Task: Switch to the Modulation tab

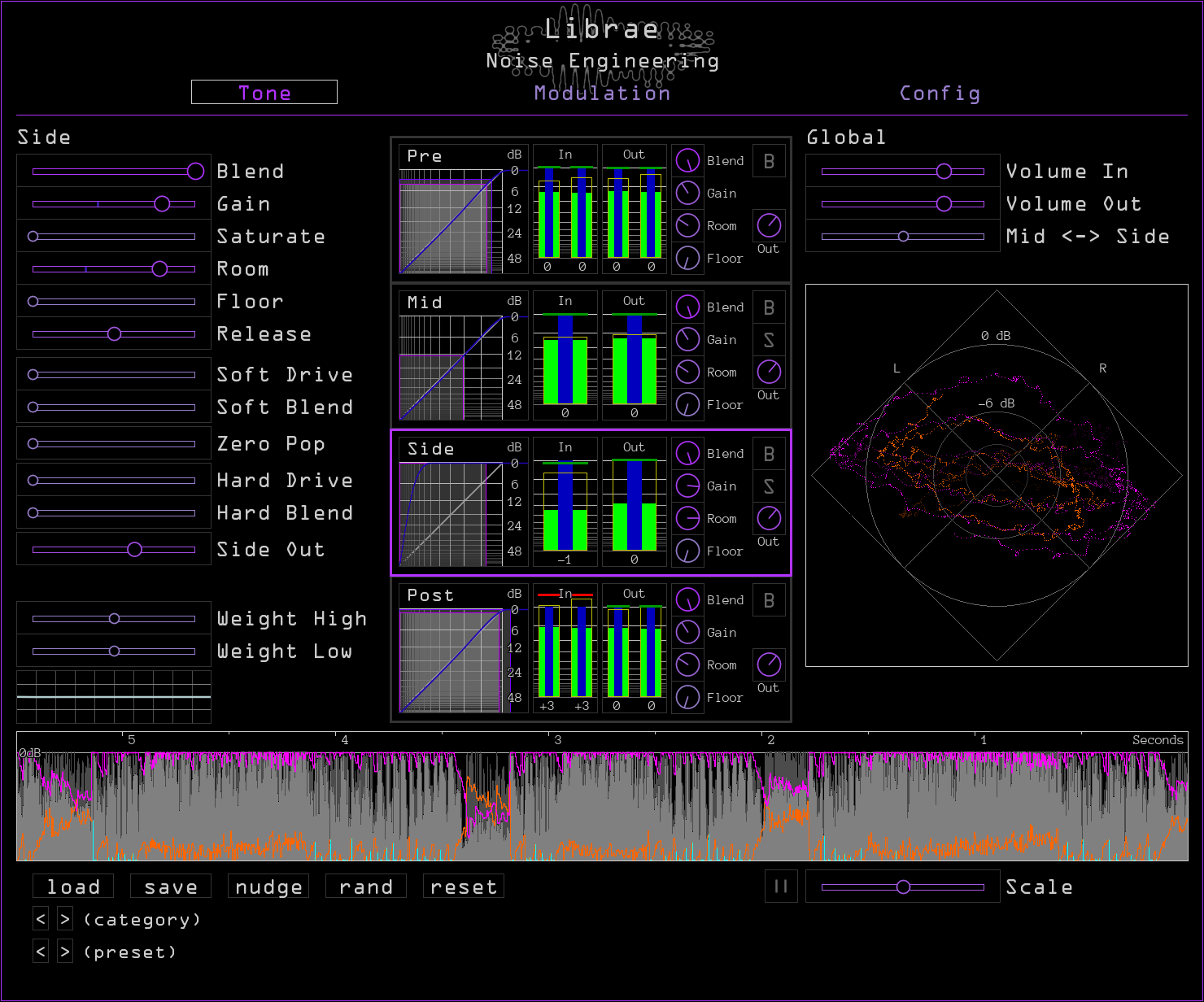Action: 602,94
